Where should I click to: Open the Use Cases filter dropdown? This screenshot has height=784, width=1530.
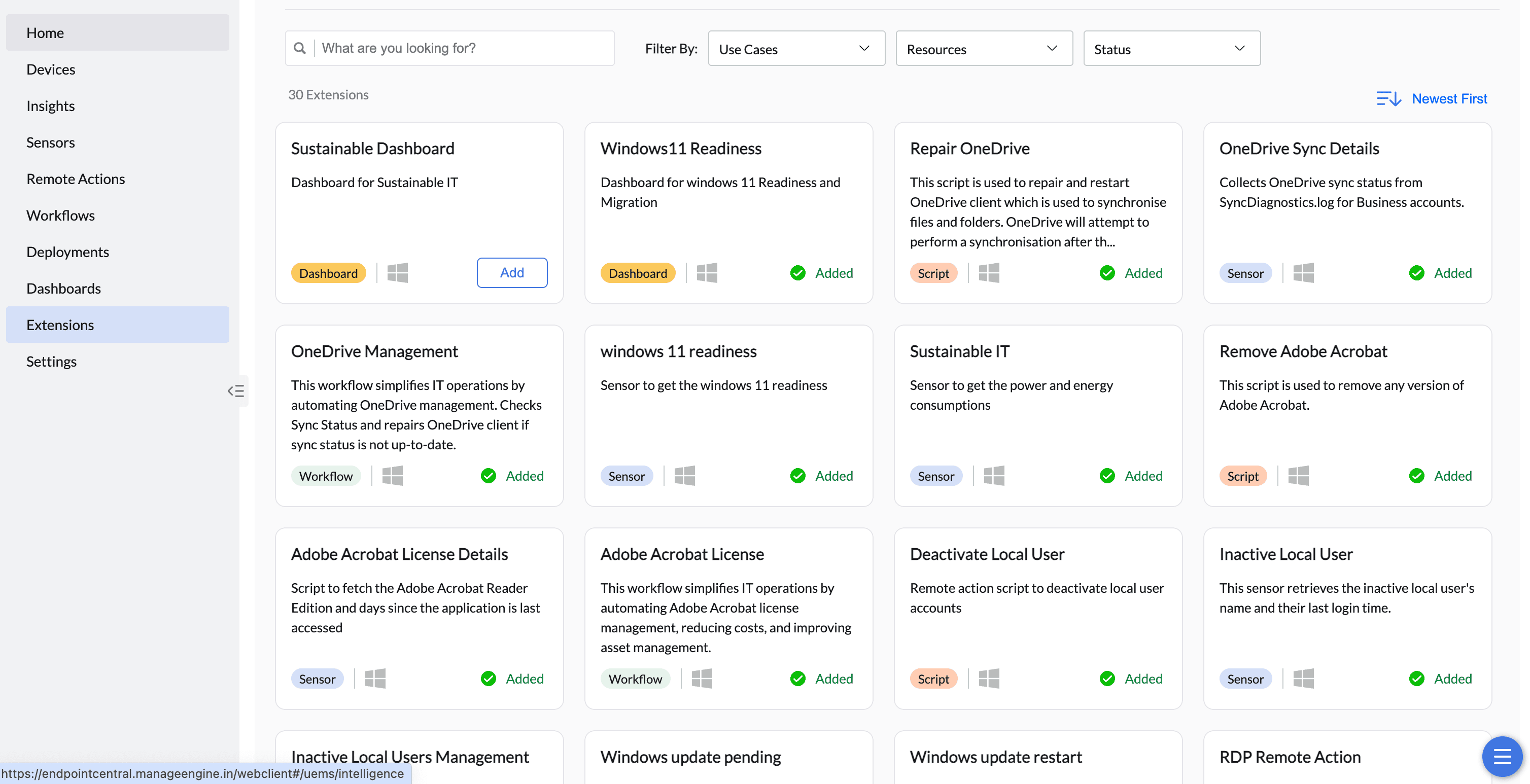pos(796,49)
